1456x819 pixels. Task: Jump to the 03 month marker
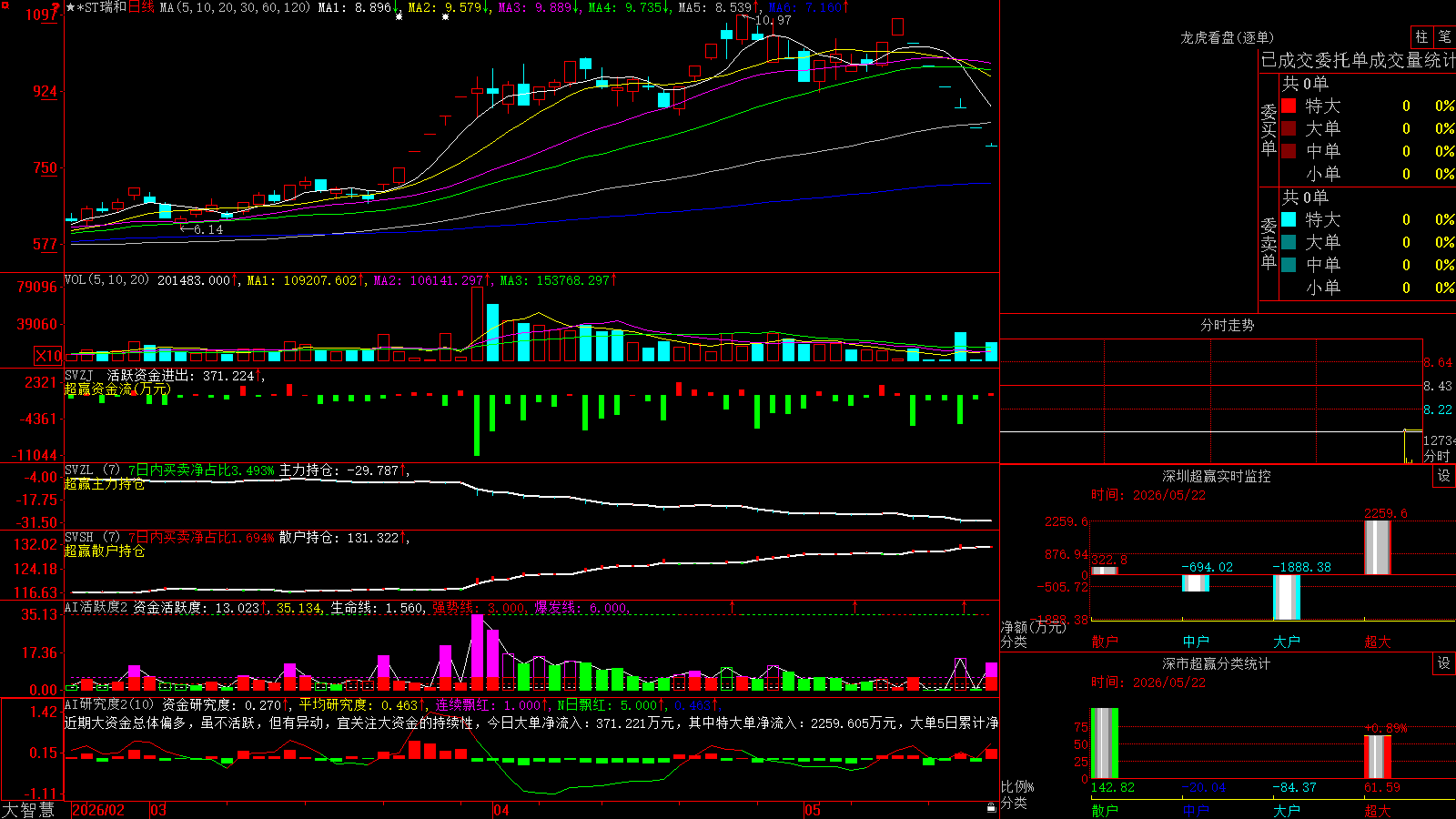coord(157,810)
